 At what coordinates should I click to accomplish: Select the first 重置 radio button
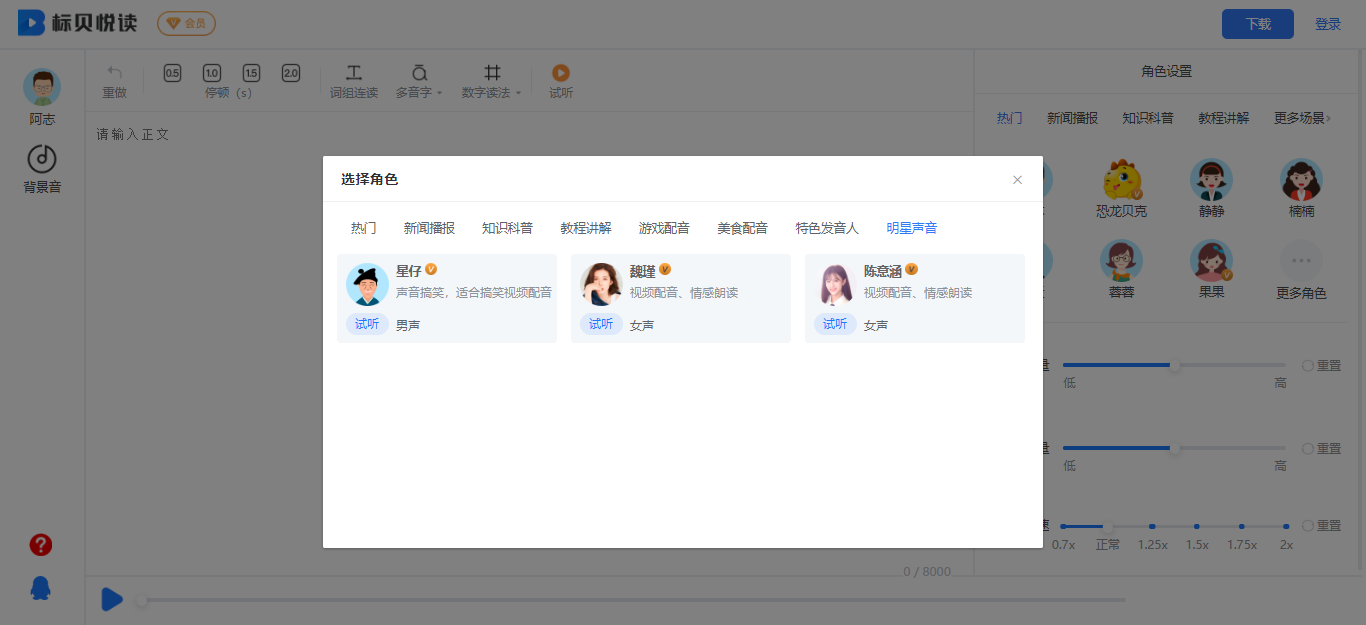[1307, 366]
